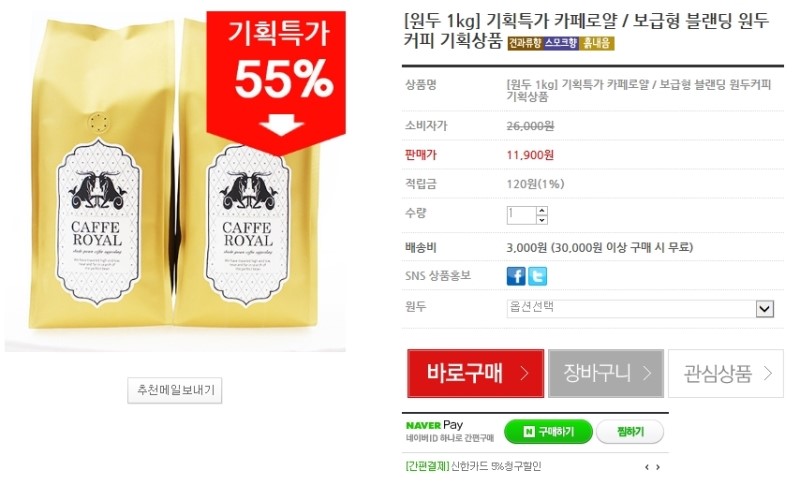Open the Caffe Royal product image
This screenshot has width=800, height=485.
(175, 181)
